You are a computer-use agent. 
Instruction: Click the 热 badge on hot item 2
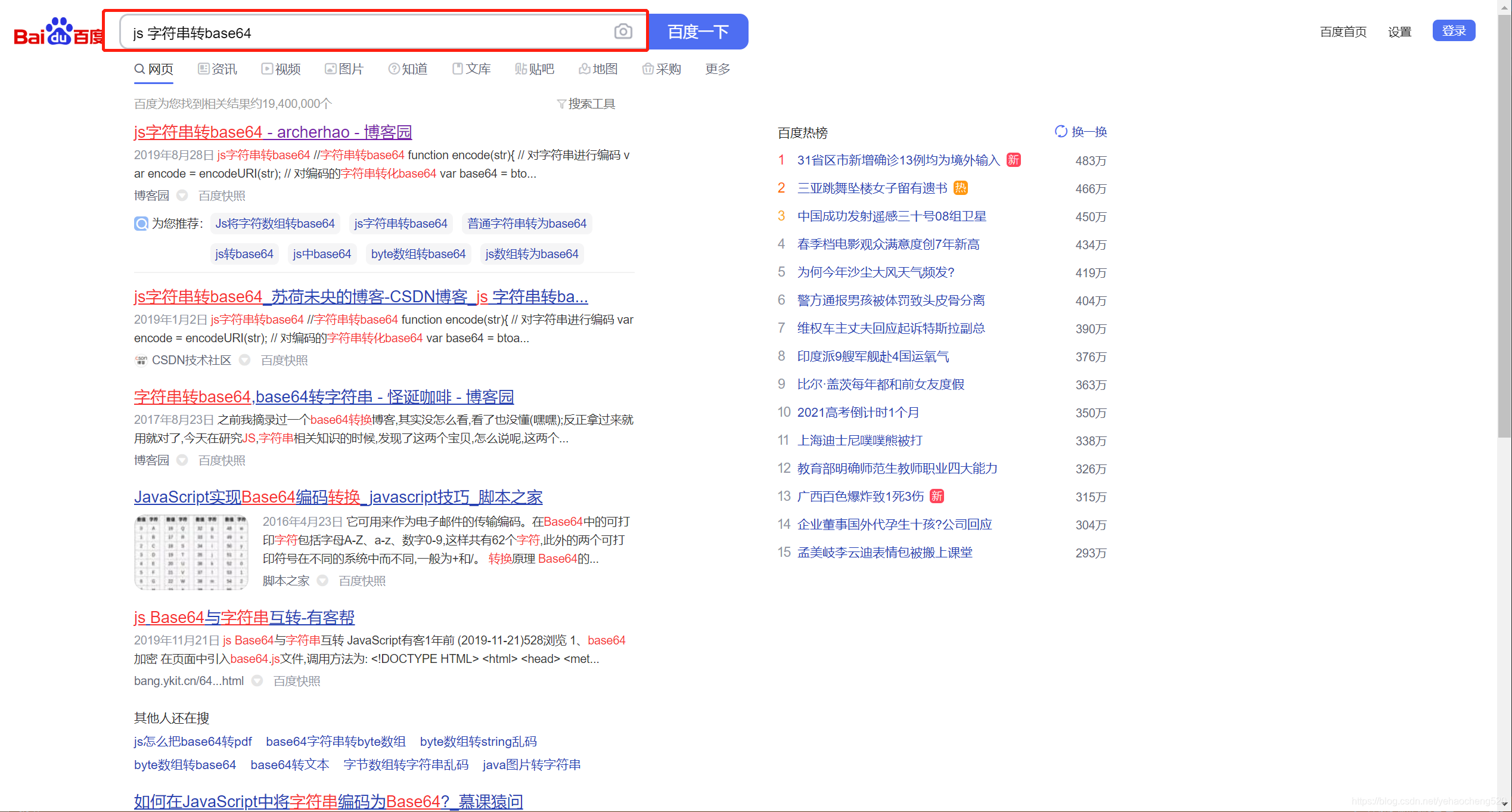pos(961,188)
